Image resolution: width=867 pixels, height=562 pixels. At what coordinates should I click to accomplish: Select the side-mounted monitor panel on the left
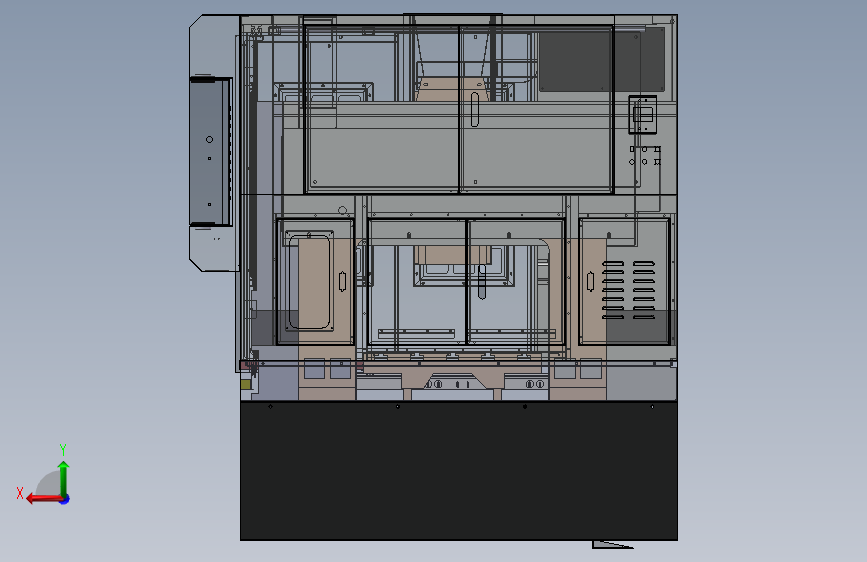coord(211,151)
